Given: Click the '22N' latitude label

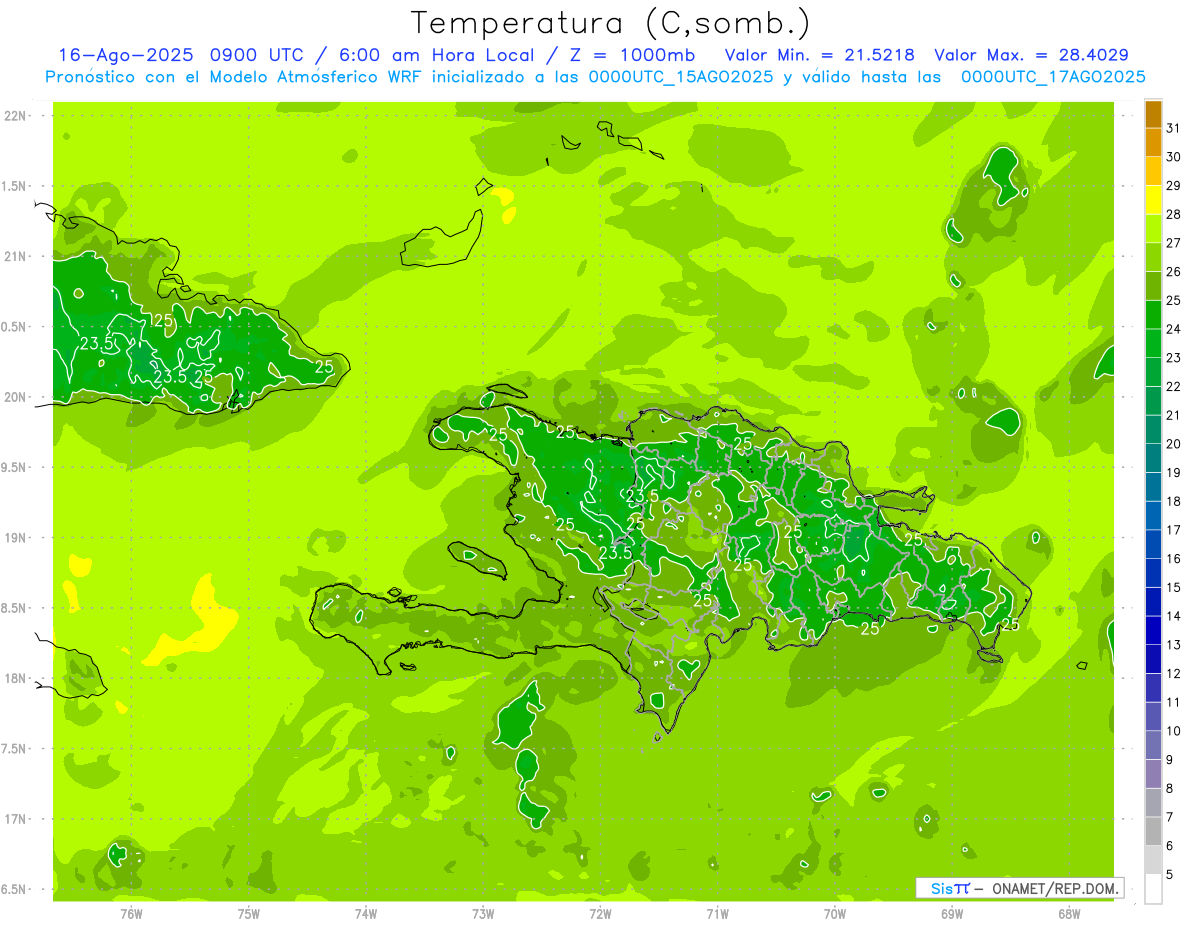Looking at the screenshot, I should (x=16, y=116).
